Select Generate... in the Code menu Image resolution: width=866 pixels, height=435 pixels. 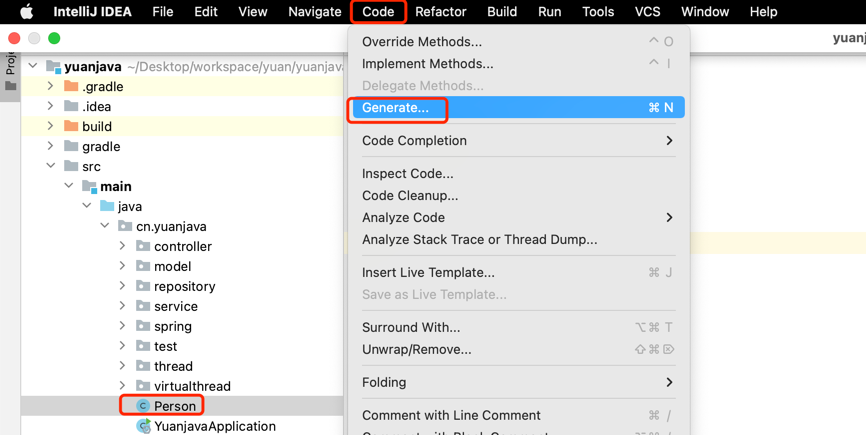(x=518, y=108)
